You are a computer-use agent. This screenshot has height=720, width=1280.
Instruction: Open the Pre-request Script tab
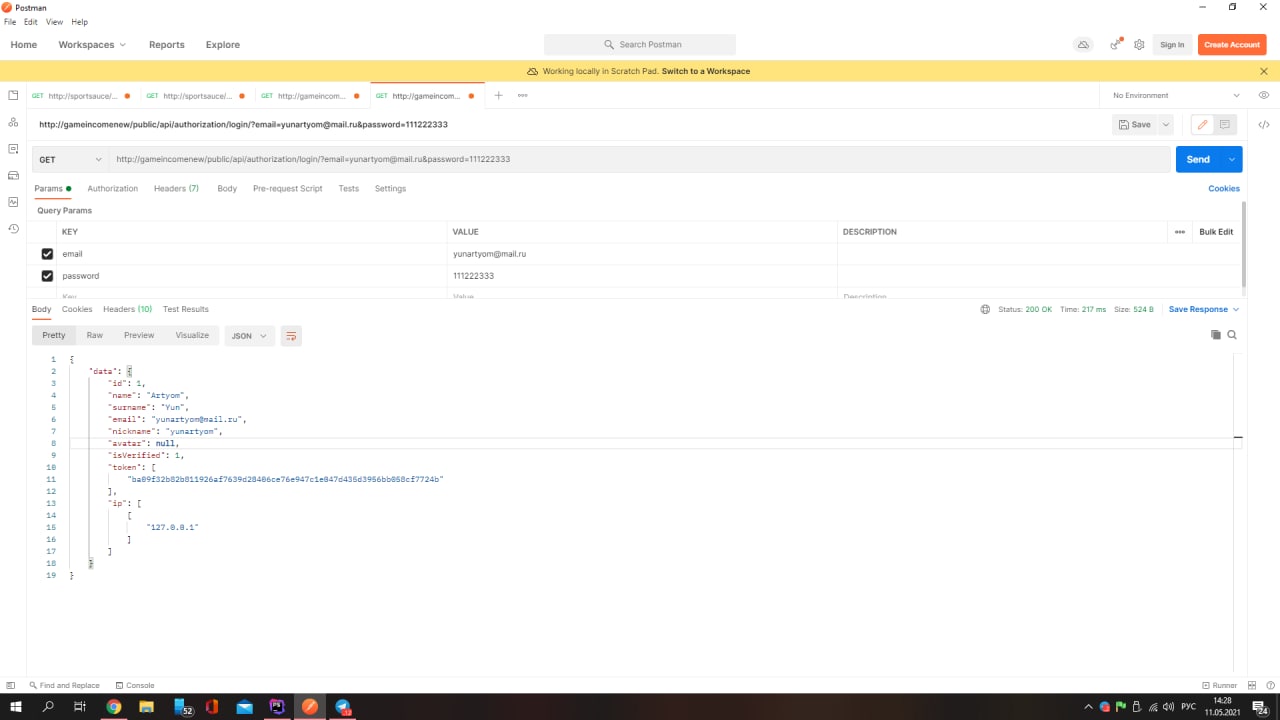click(x=287, y=188)
